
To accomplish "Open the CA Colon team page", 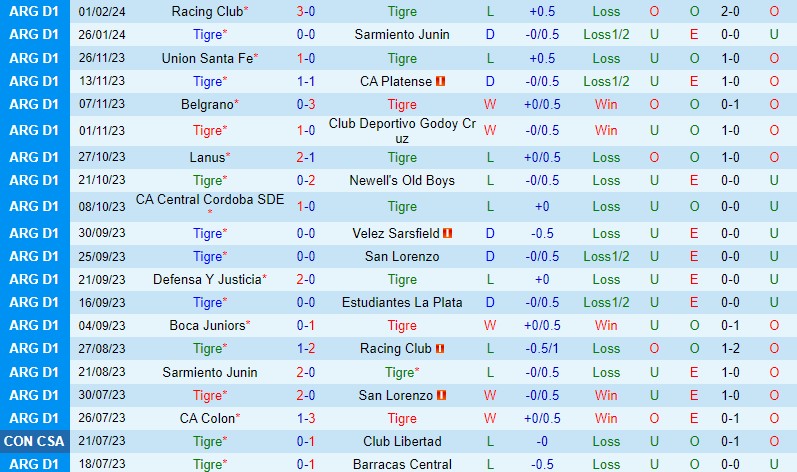I will click(x=207, y=418).
